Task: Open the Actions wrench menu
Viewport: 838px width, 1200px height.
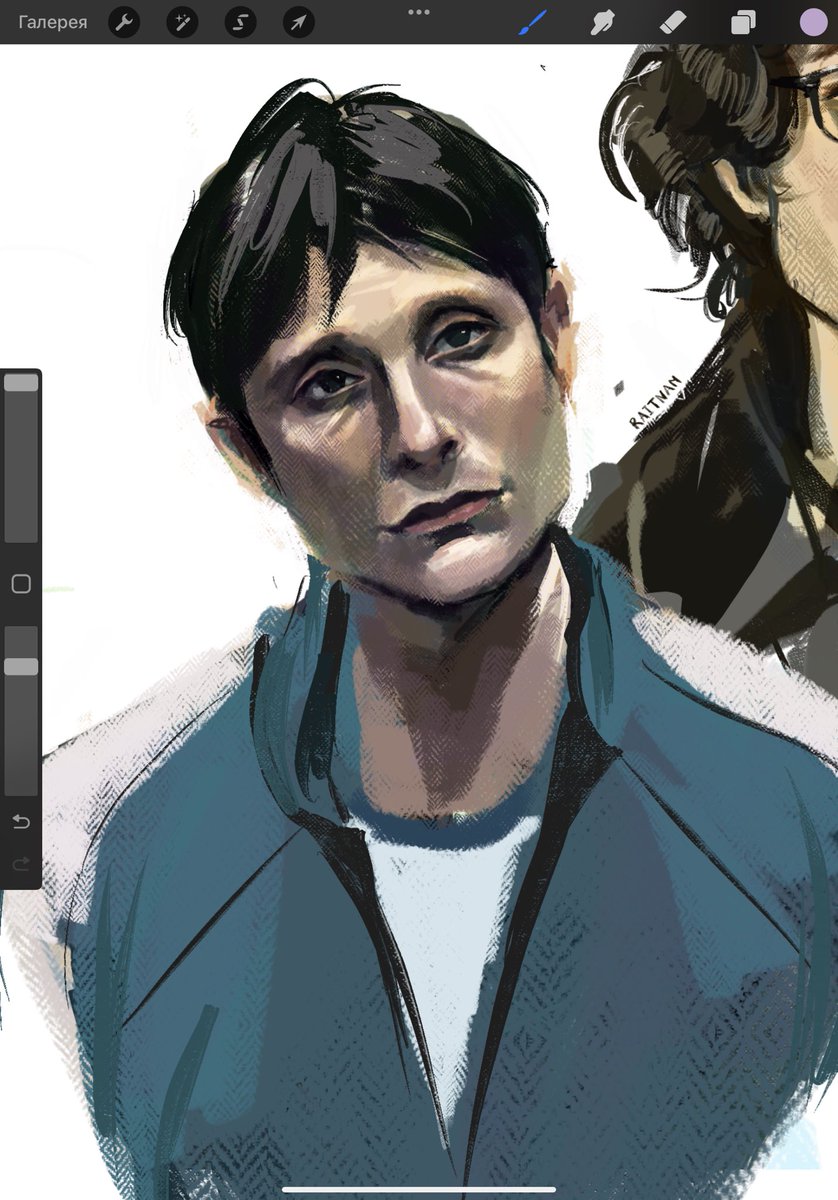Action: click(x=123, y=22)
